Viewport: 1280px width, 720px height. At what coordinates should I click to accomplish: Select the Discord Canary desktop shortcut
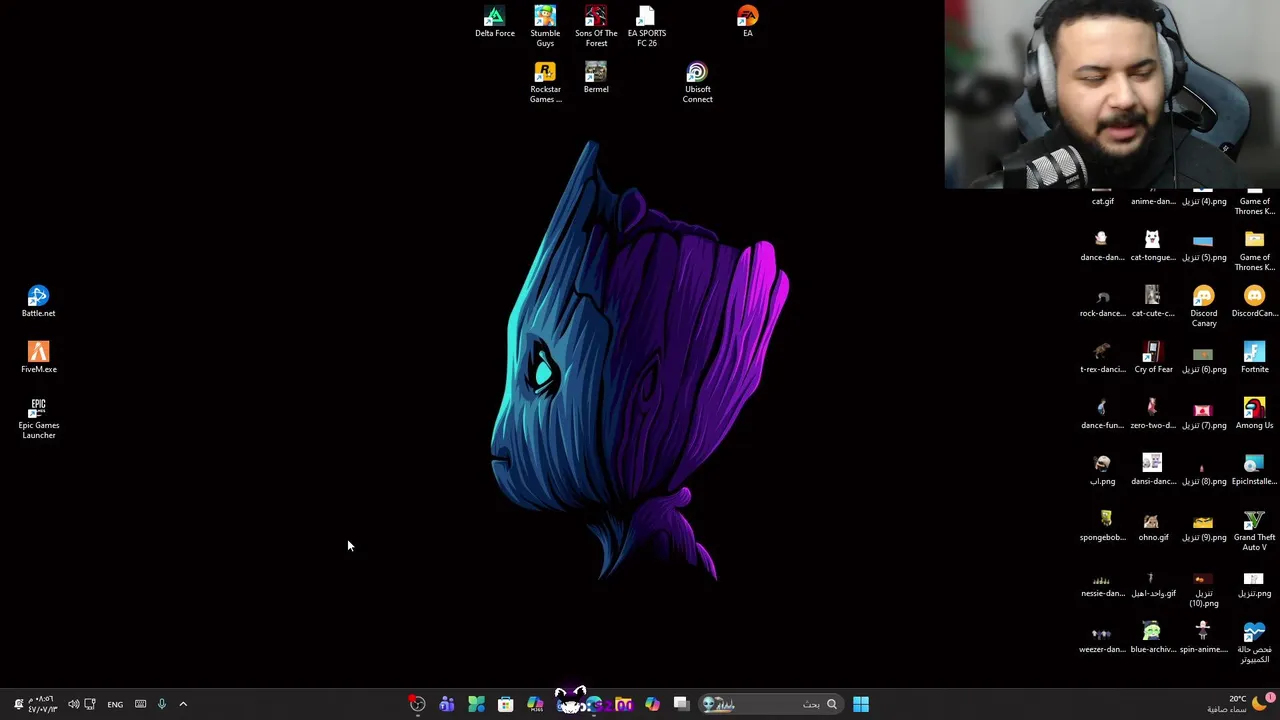coord(1203,307)
